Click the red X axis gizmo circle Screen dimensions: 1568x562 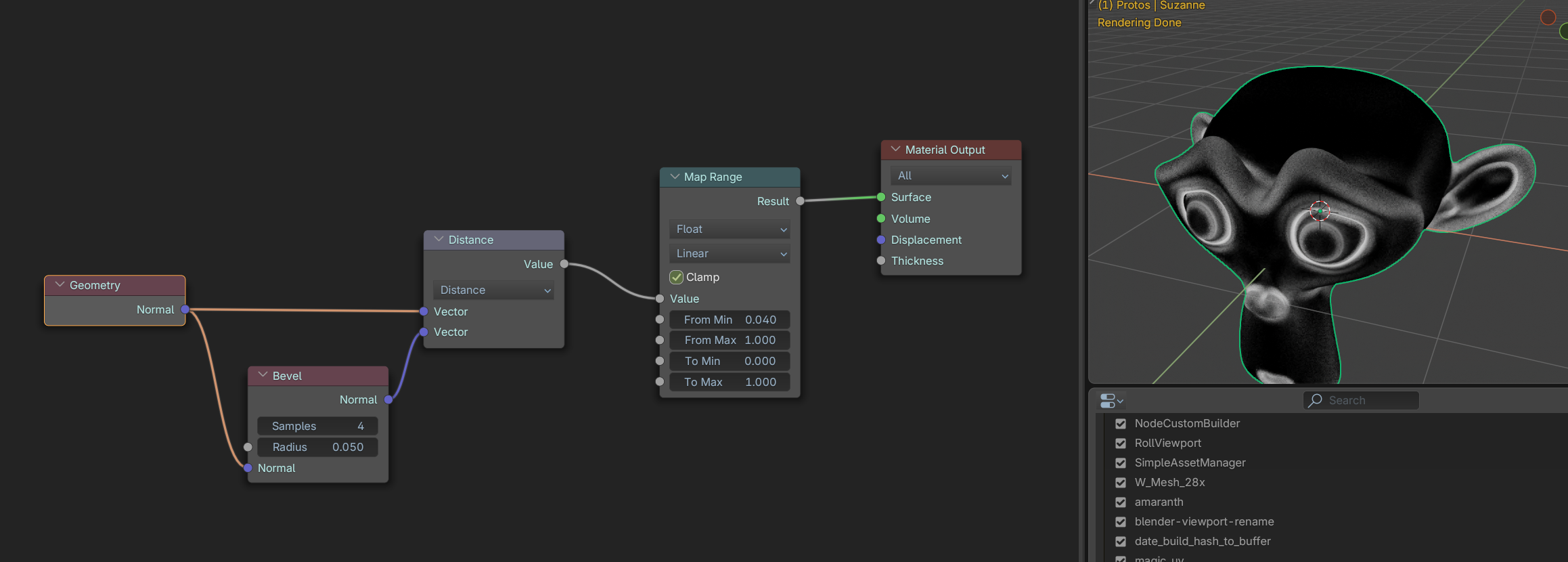pyautogui.click(x=1548, y=18)
